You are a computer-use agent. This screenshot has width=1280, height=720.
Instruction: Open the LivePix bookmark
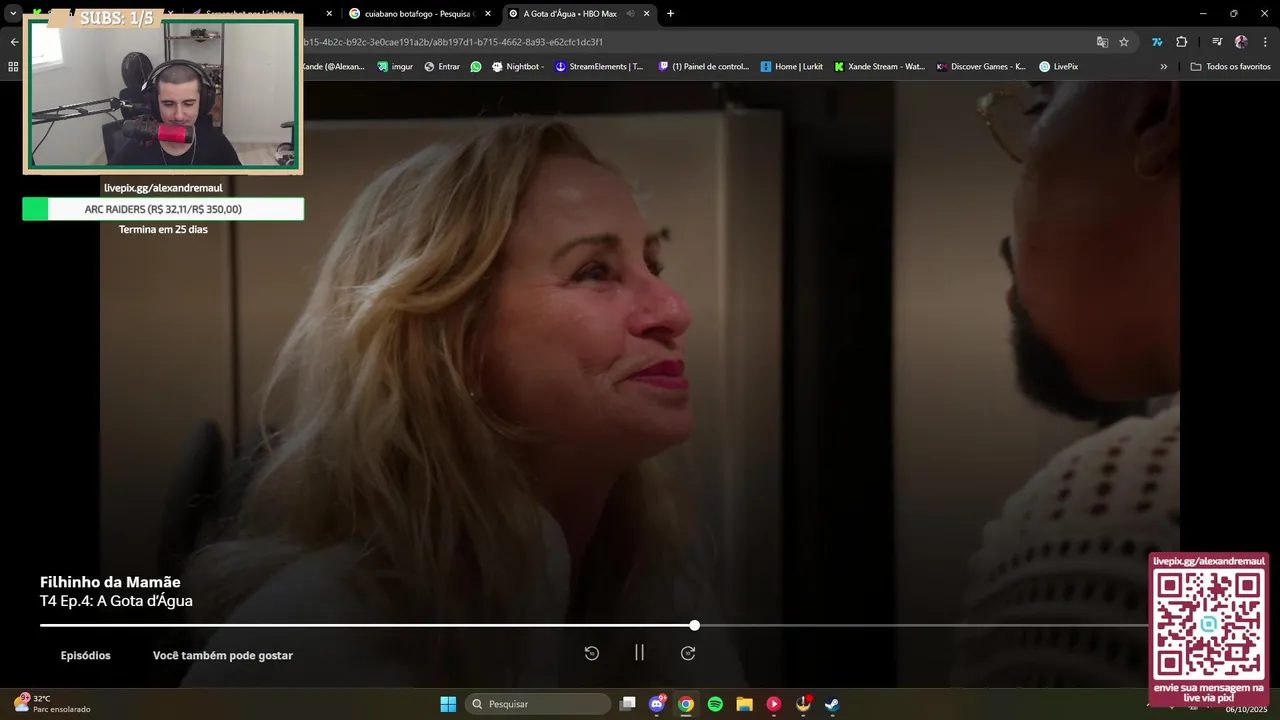point(1059,67)
